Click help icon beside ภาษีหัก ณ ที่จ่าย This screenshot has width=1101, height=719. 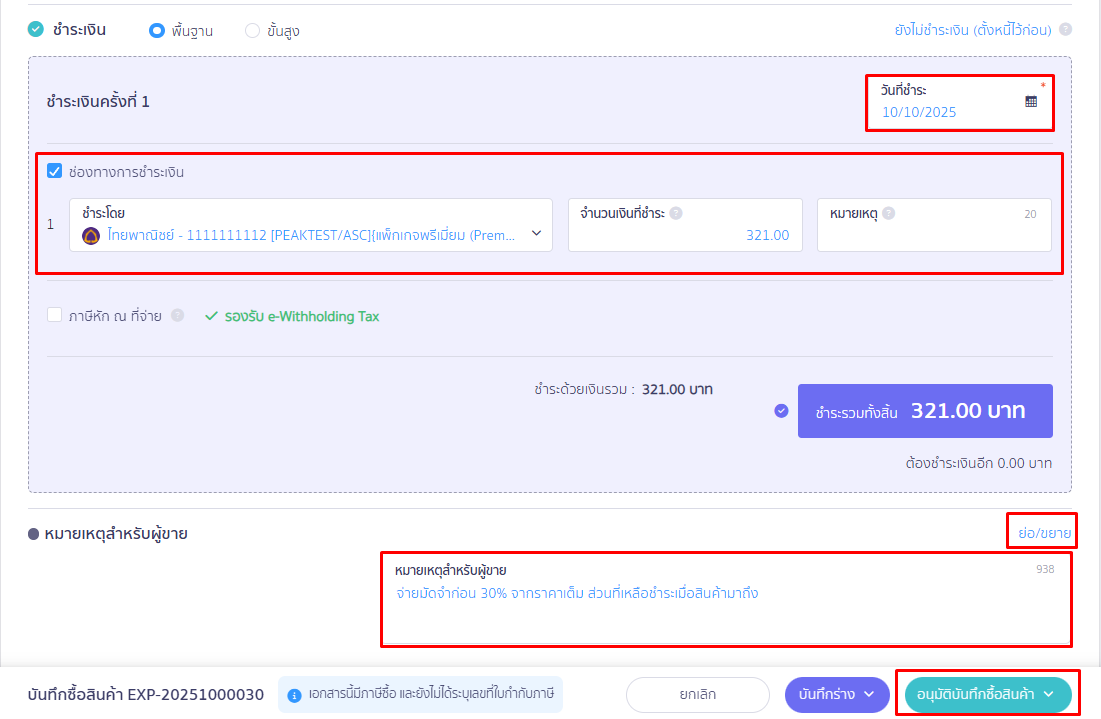coord(177,316)
